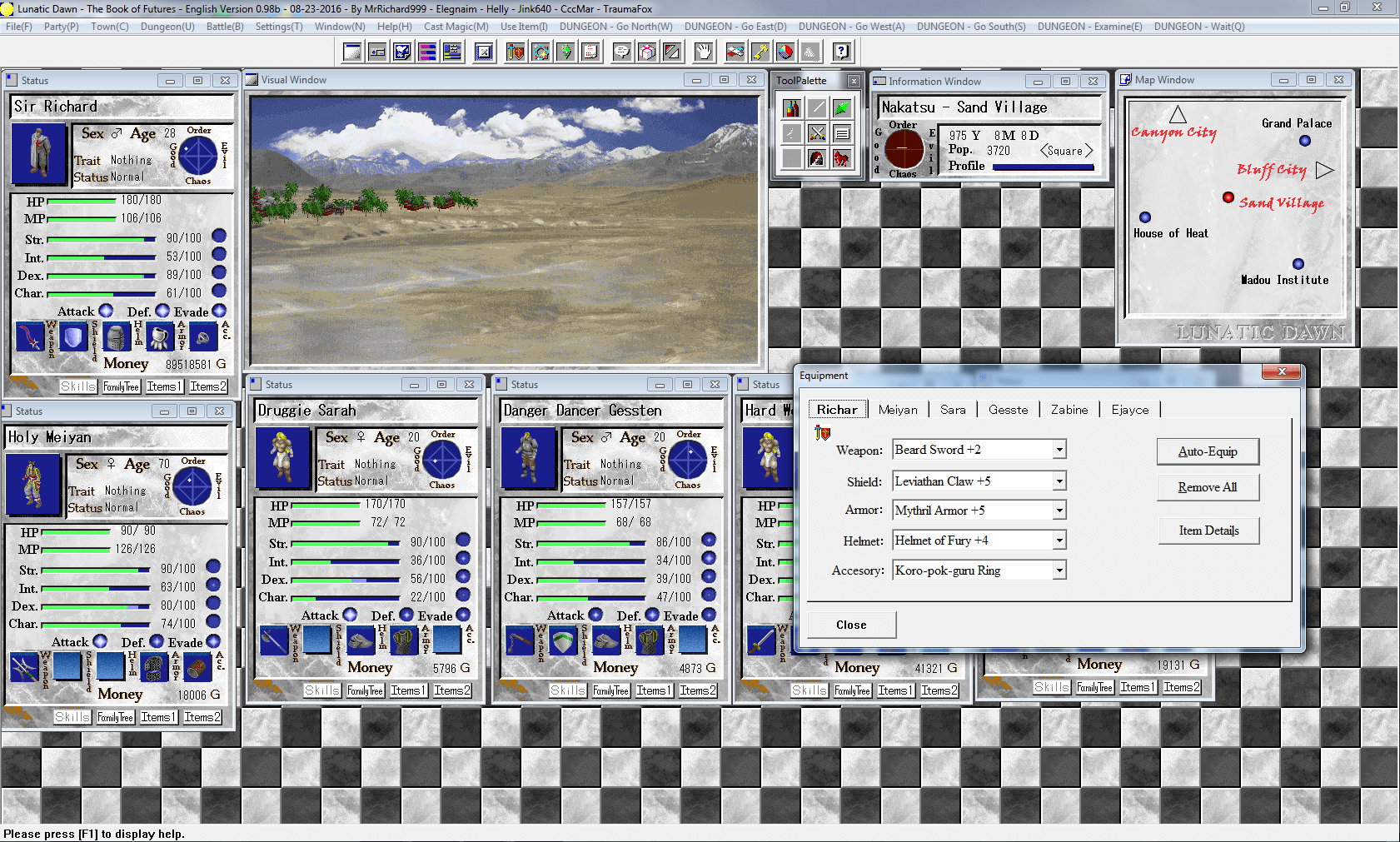Image resolution: width=1400 pixels, height=842 pixels.
Task: Click the blue Profile bar in Information Window
Action: (x=1043, y=167)
